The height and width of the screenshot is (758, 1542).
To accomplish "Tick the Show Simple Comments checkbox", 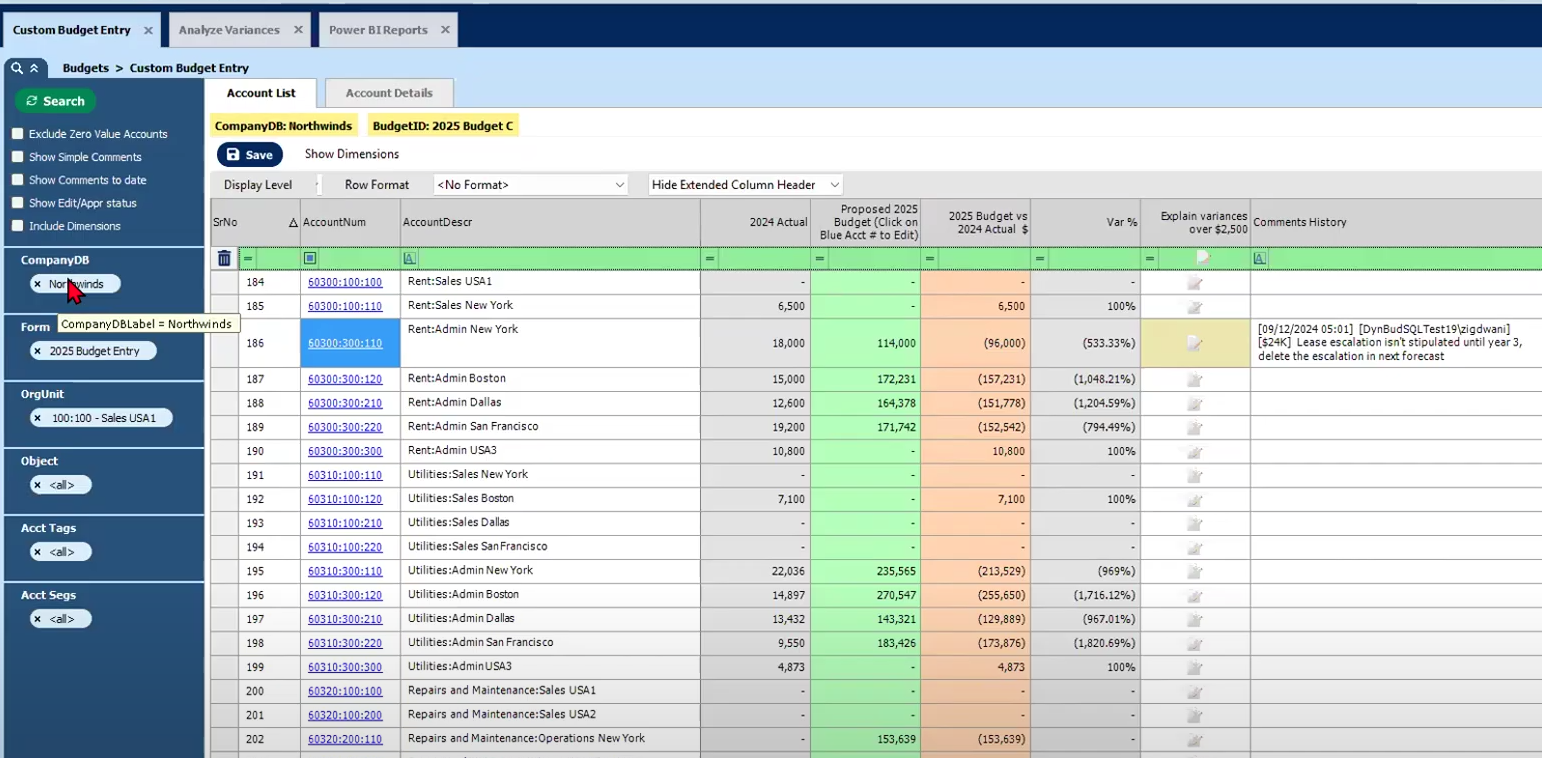I will (17, 157).
